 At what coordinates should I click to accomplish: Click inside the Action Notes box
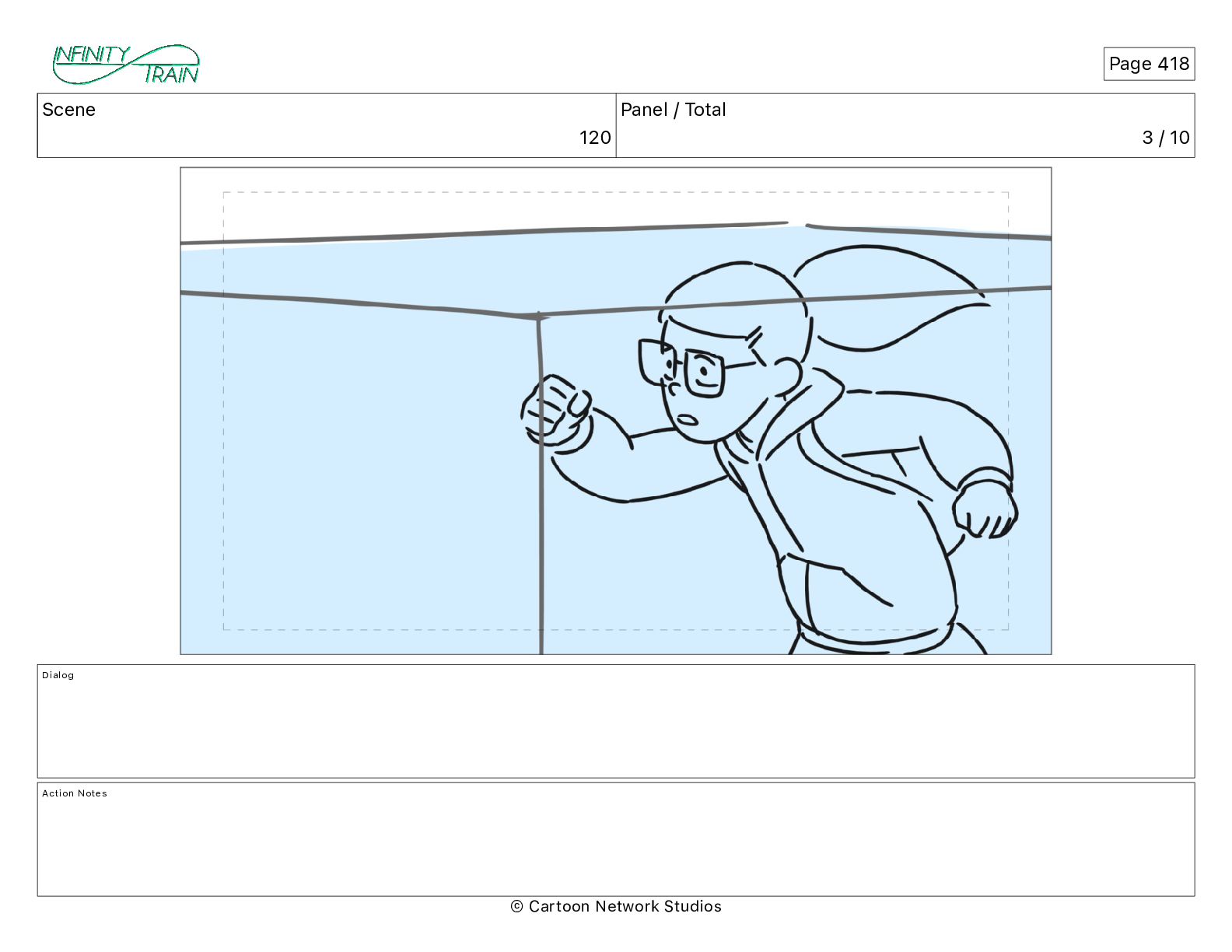pyautogui.click(x=616, y=839)
